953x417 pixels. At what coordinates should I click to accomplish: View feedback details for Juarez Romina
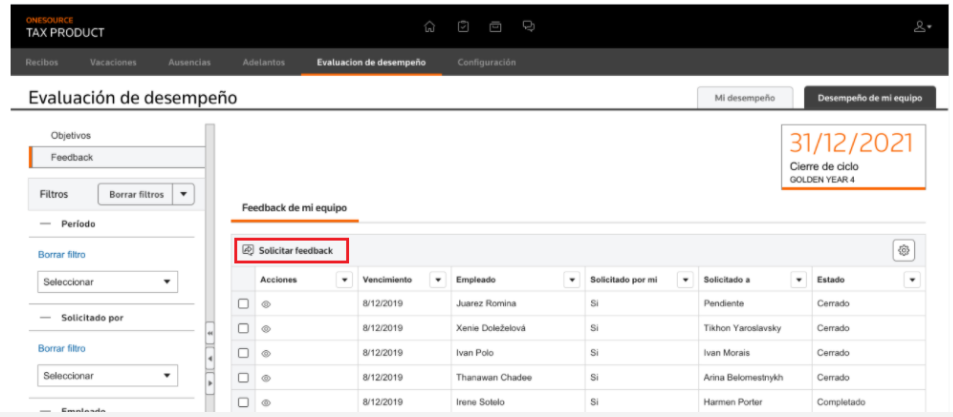266,304
